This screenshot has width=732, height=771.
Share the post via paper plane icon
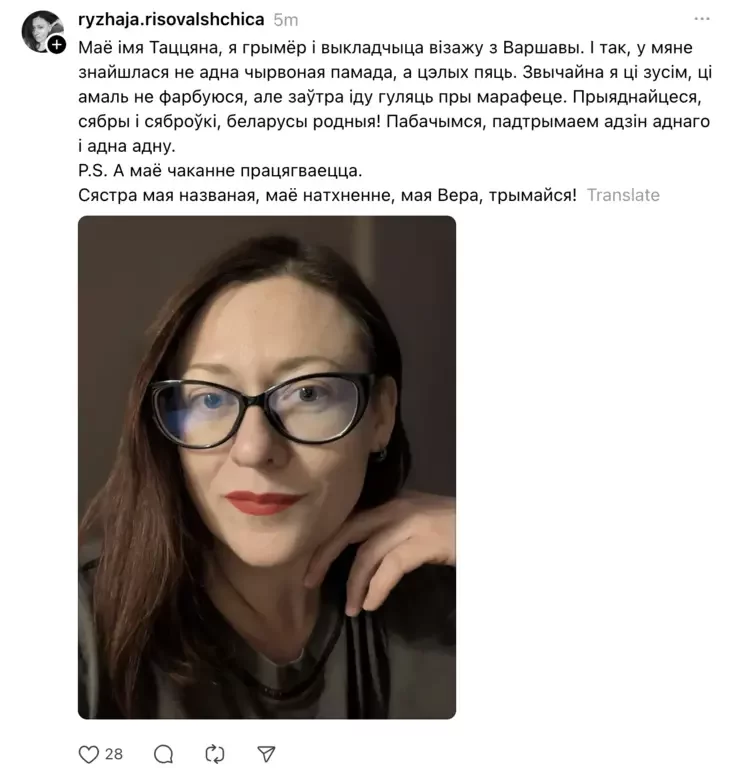pos(266,754)
